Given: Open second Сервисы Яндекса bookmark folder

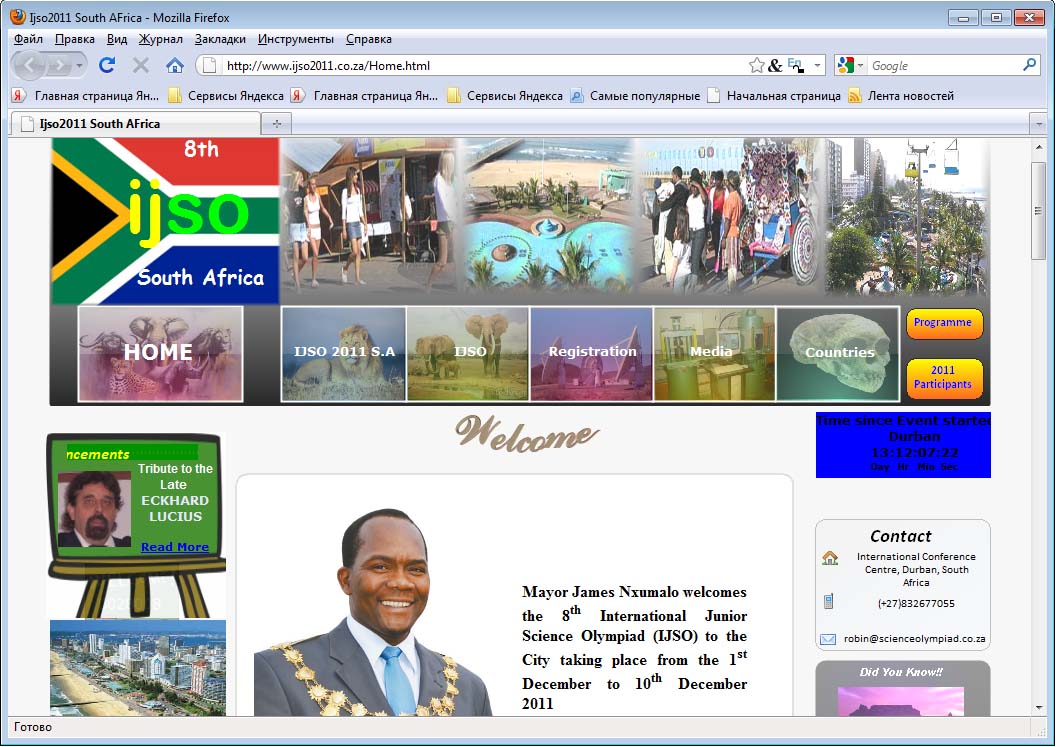Looking at the screenshot, I should coord(505,96).
